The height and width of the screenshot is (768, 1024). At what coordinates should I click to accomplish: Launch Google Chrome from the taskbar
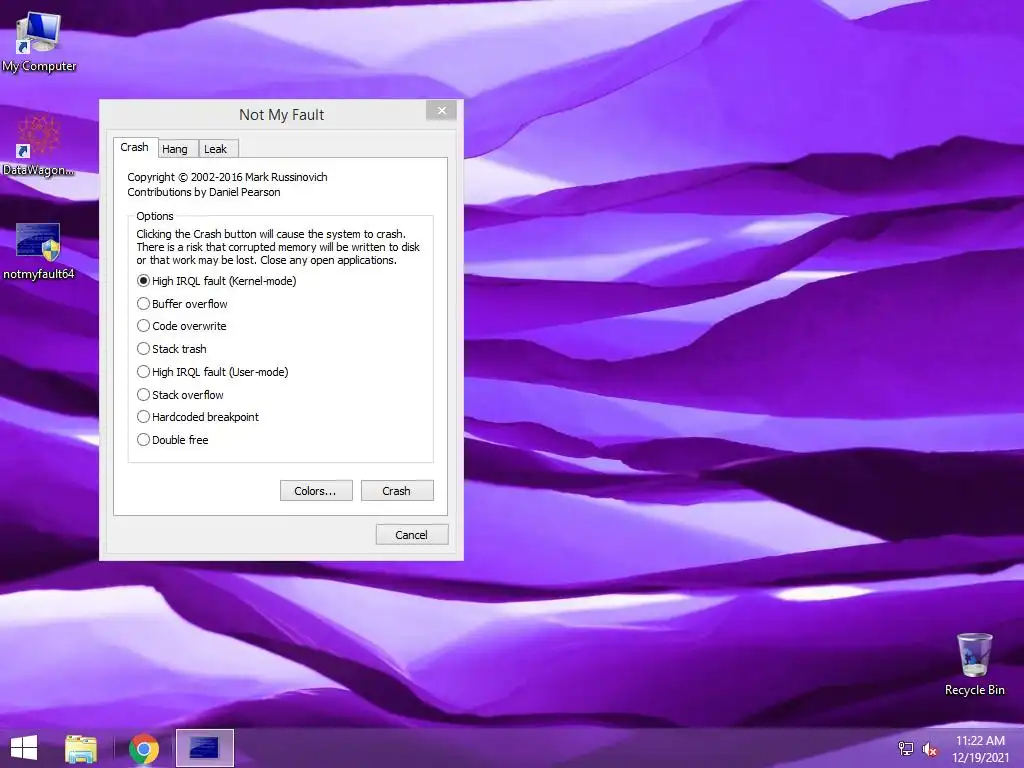[x=144, y=748]
